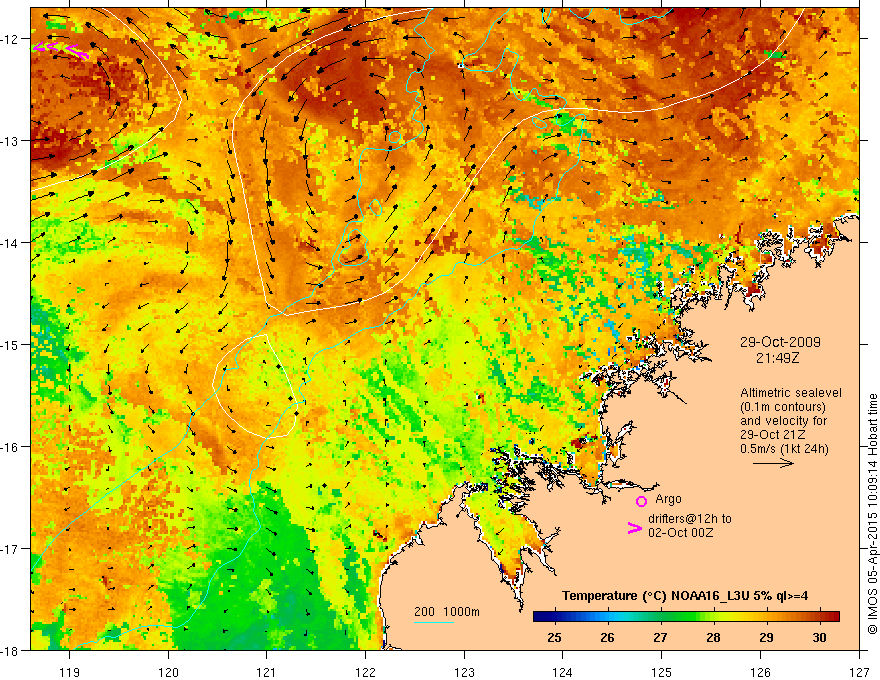Click the temperature color bar
The image size is (880, 680).
[686, 617]
